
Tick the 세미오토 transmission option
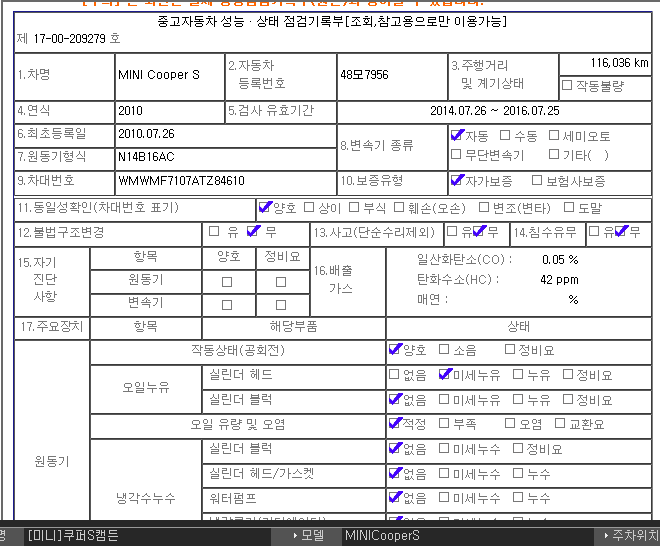(555, 135)
